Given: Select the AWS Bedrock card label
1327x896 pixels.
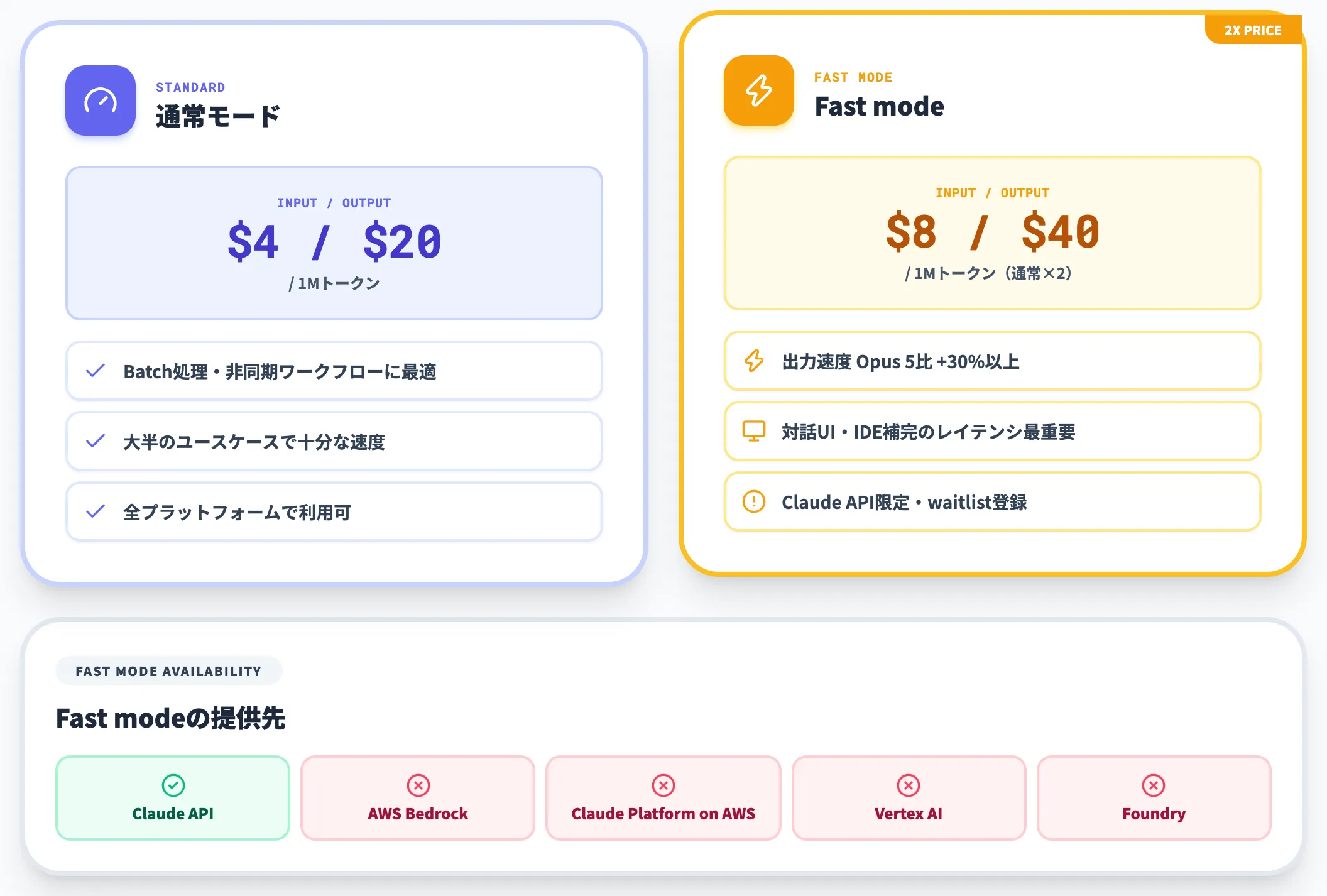Looking at the screenshot, I should coord(418,814).
